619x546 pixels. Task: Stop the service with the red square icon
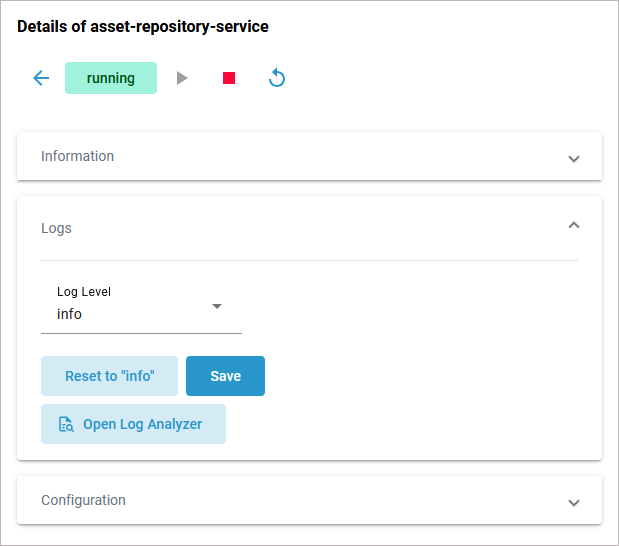(229, 78)
